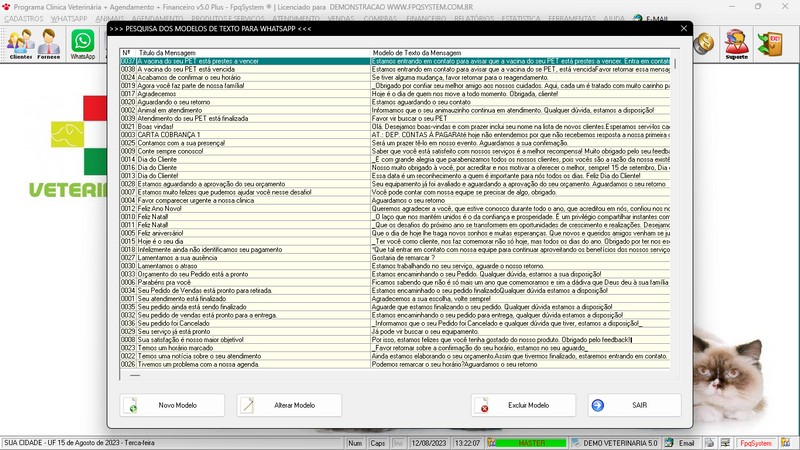
Task: Click the Excluir Modelo button
Action: pyautogui.click(x=523, y=405)
